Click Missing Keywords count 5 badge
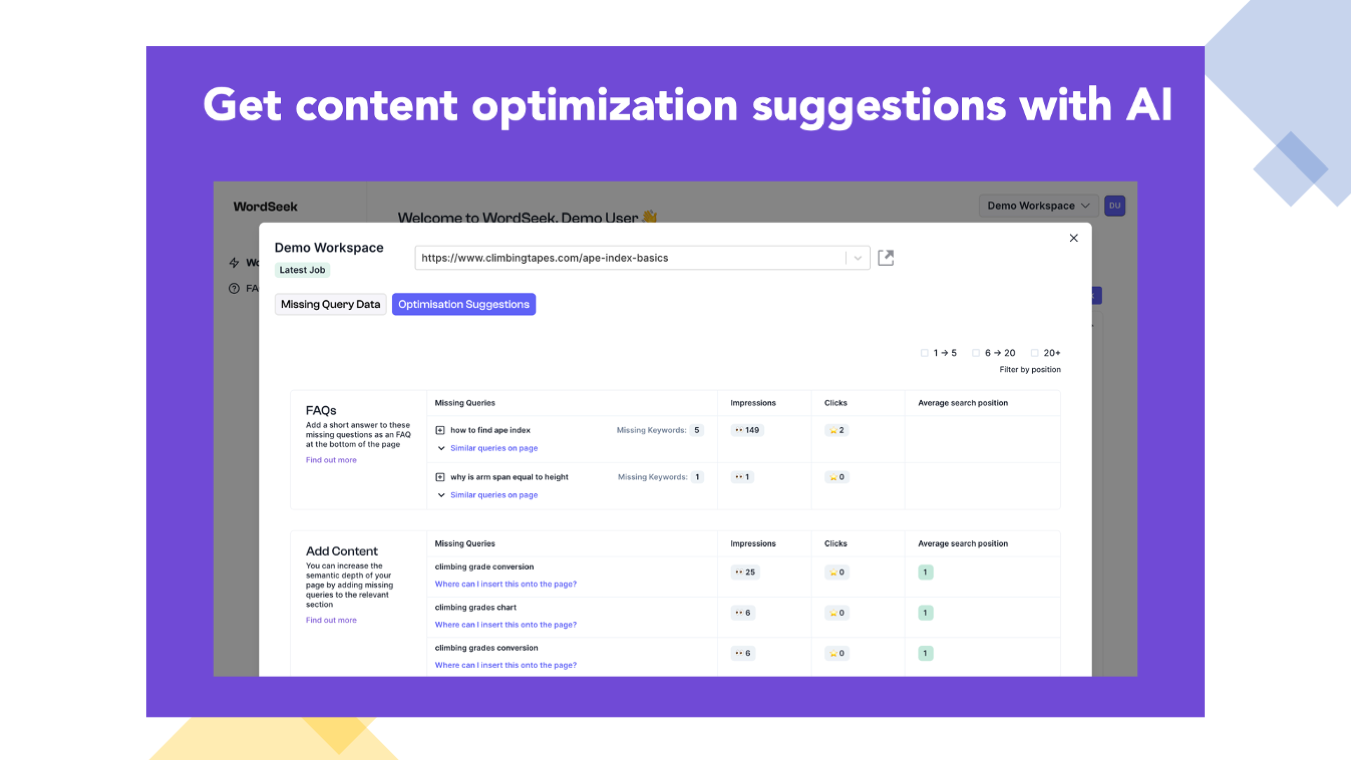Screen dimensions: 1351x760 tap(697, 430)
